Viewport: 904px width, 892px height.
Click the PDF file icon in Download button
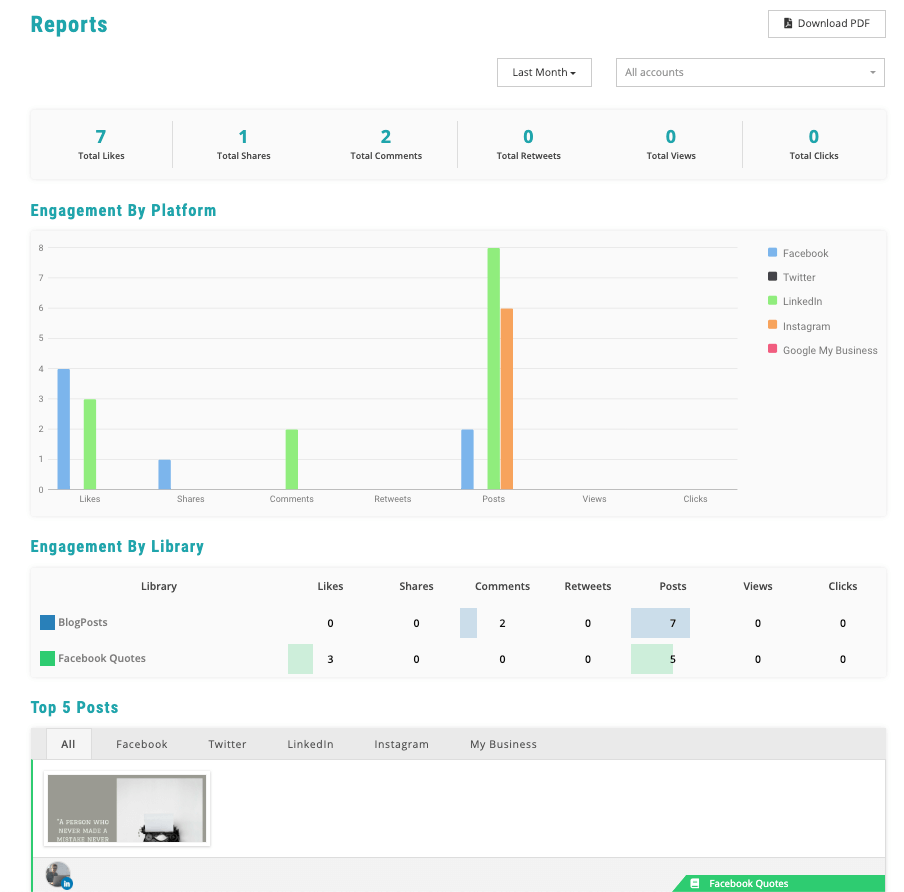point(788,24)
